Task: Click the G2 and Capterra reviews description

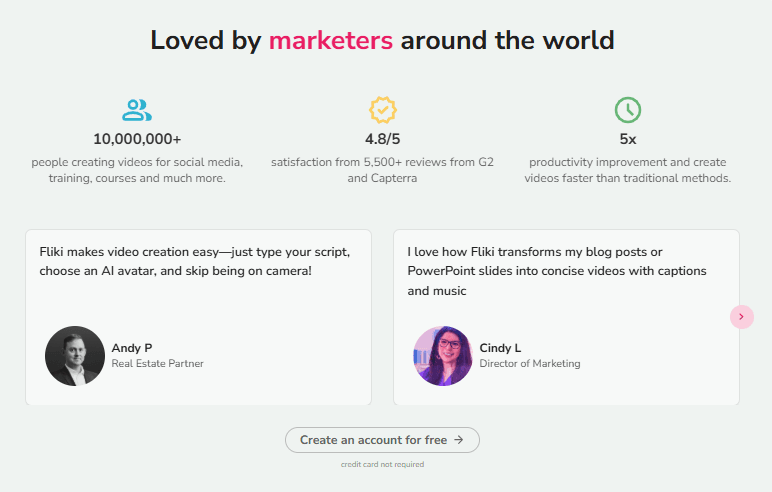Action: click(x=382, y=170)
